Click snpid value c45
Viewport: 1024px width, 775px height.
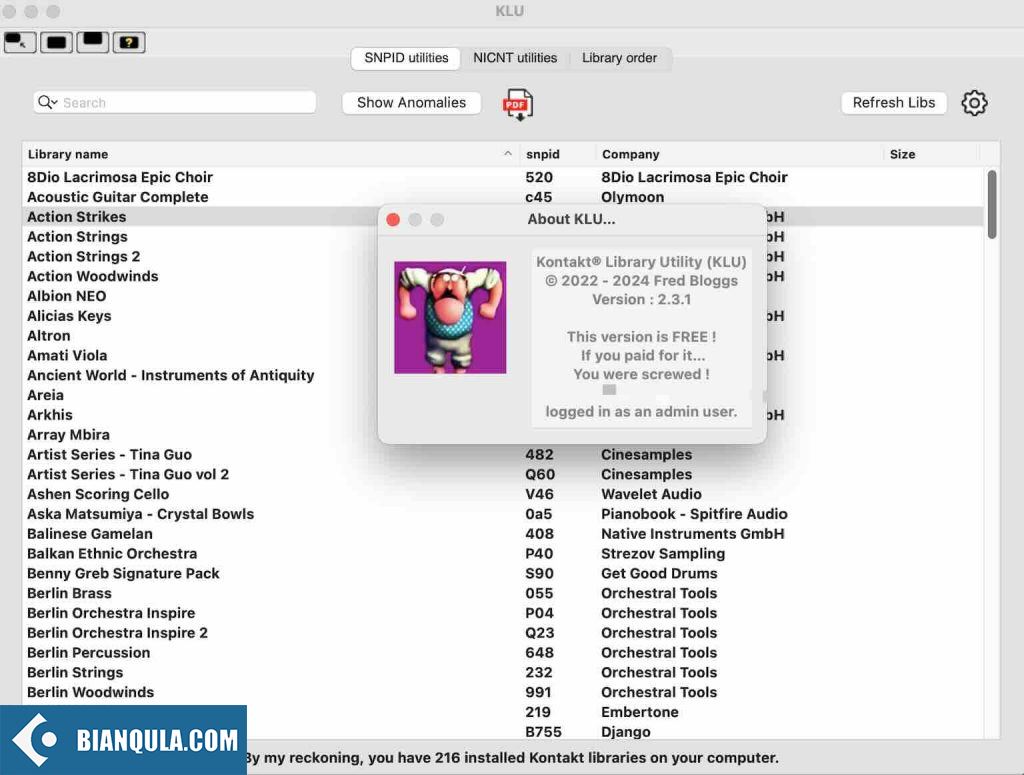point(539,197)
